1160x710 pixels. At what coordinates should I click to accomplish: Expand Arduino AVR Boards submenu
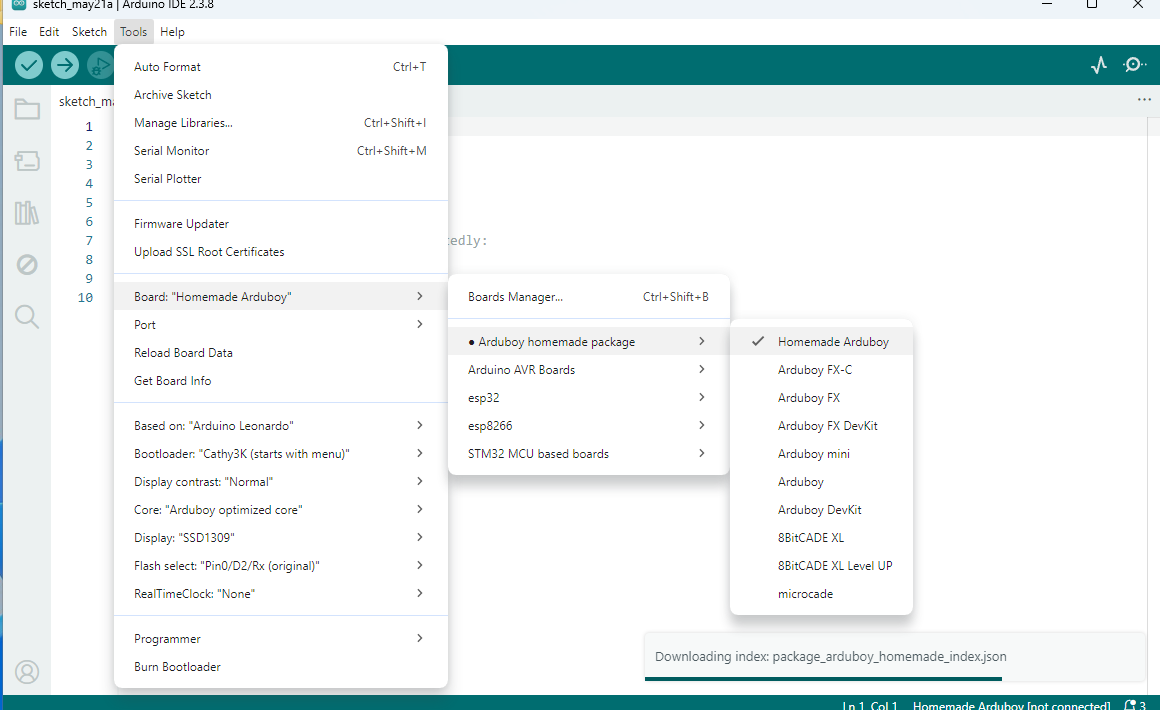click(x=589, y=370)
